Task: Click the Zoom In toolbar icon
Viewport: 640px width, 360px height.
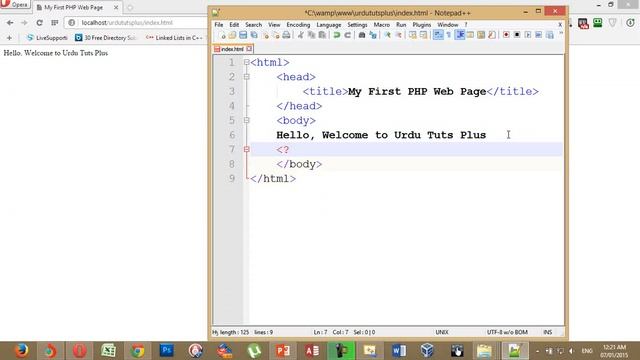Action: click(x=387, y=35)
